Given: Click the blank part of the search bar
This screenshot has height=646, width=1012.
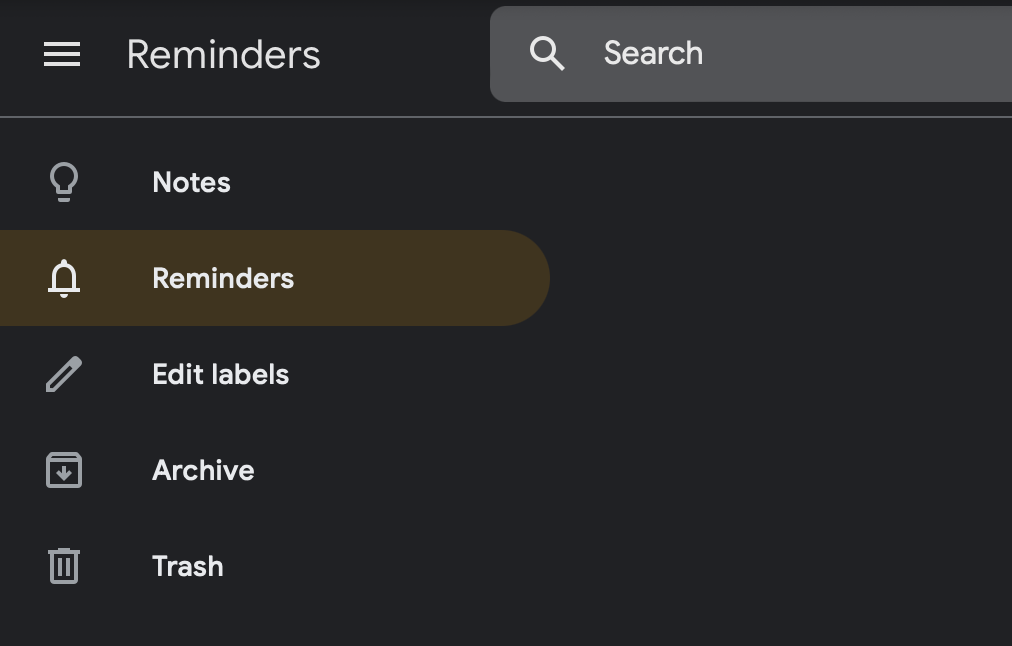Looking at the screenshot, I should point(858,54).
